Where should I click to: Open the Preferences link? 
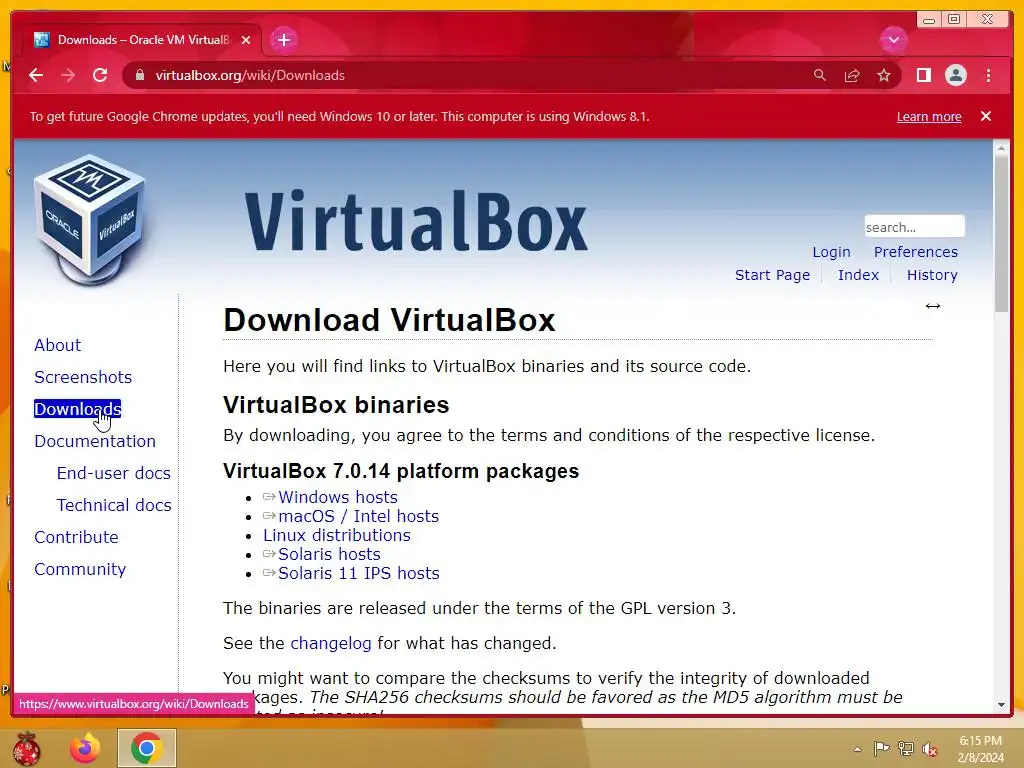pyautogui.click(x=916, y=252)
